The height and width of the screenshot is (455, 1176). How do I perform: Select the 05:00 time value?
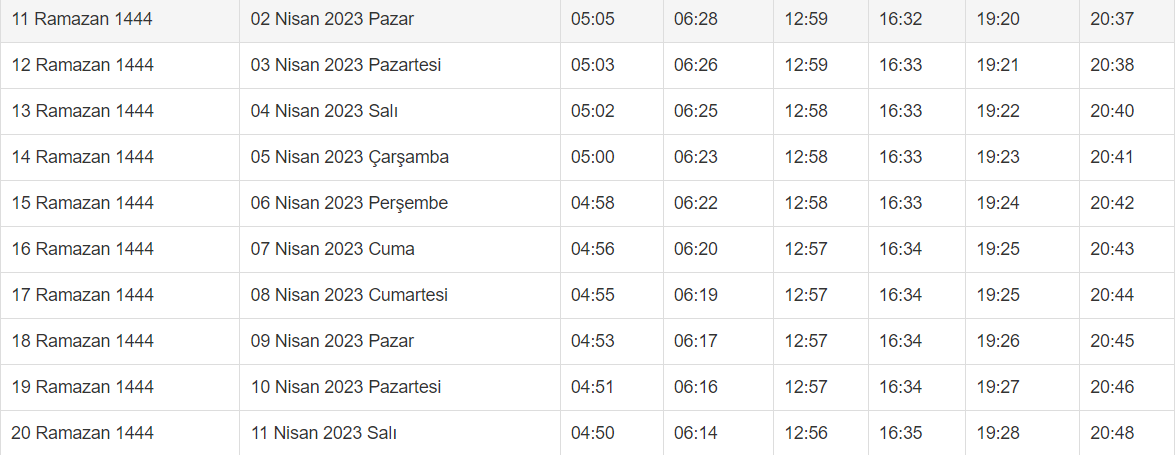point(593,157)
